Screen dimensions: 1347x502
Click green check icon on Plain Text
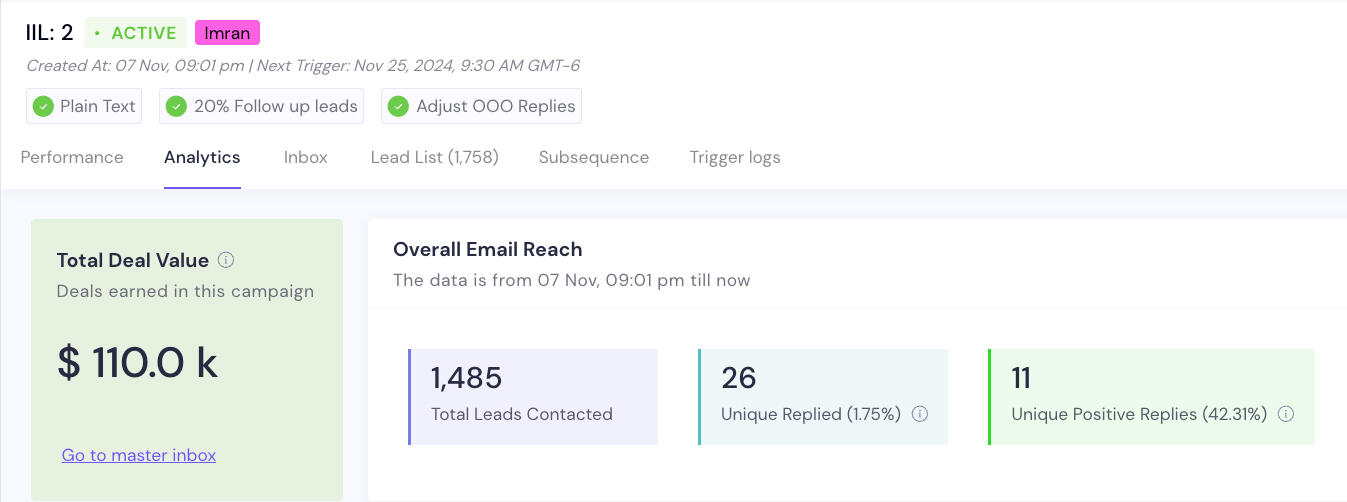coord(43,106)
